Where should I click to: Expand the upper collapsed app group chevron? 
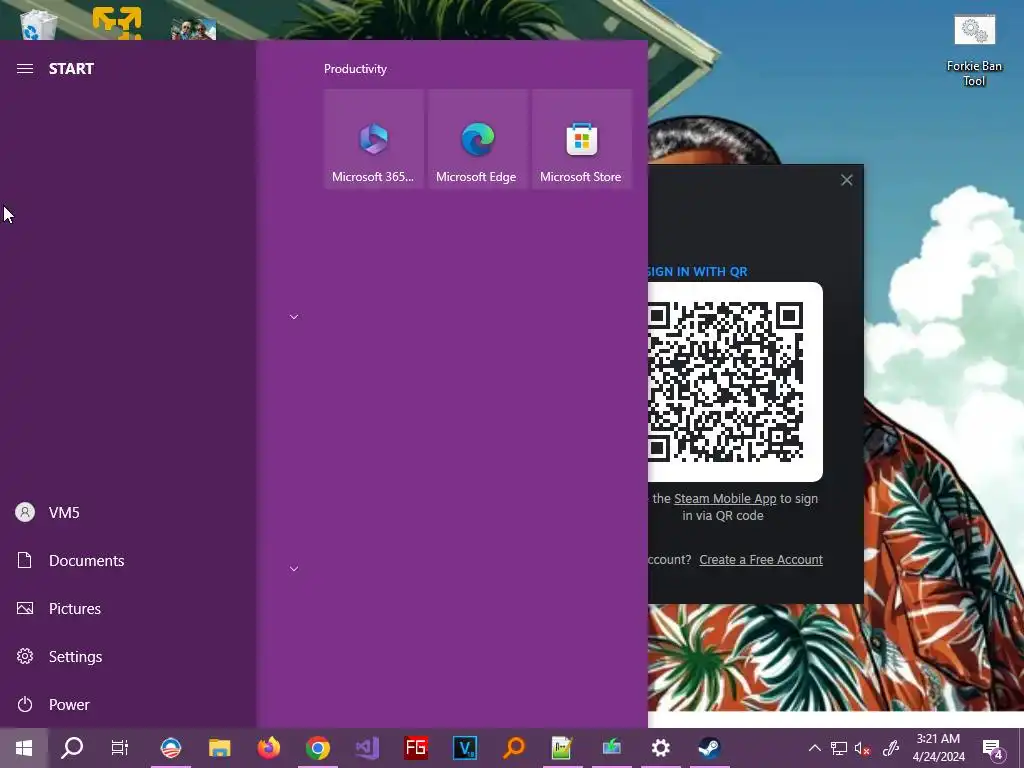(294, 317)
